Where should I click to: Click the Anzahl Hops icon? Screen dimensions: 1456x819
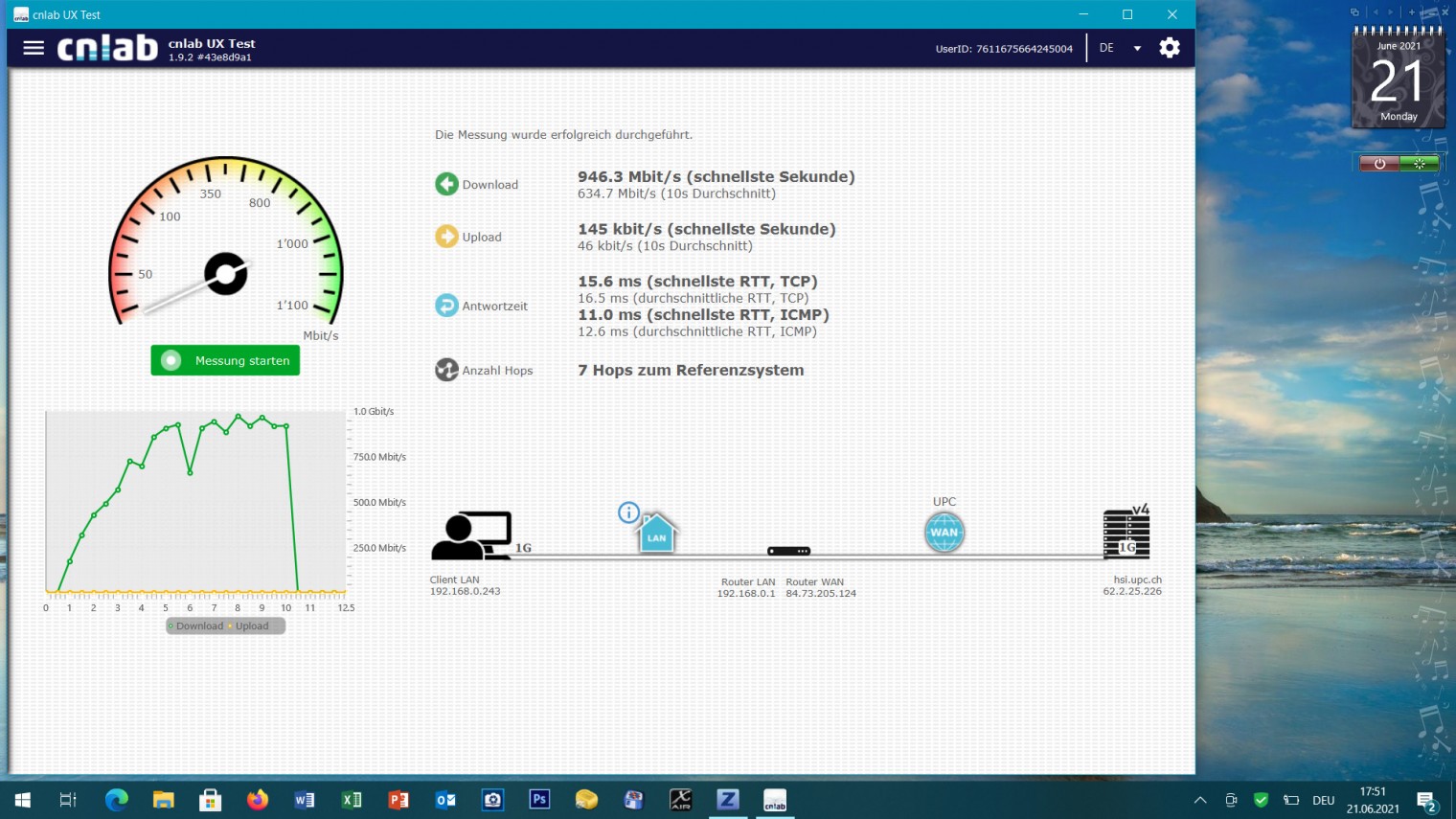446,370
